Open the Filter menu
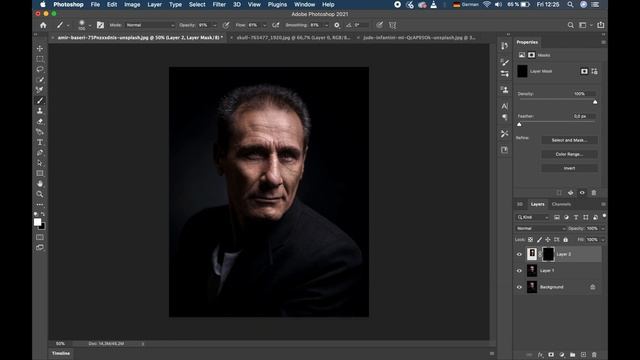Screen dimensions: 640x360 (x=219, y=4)
